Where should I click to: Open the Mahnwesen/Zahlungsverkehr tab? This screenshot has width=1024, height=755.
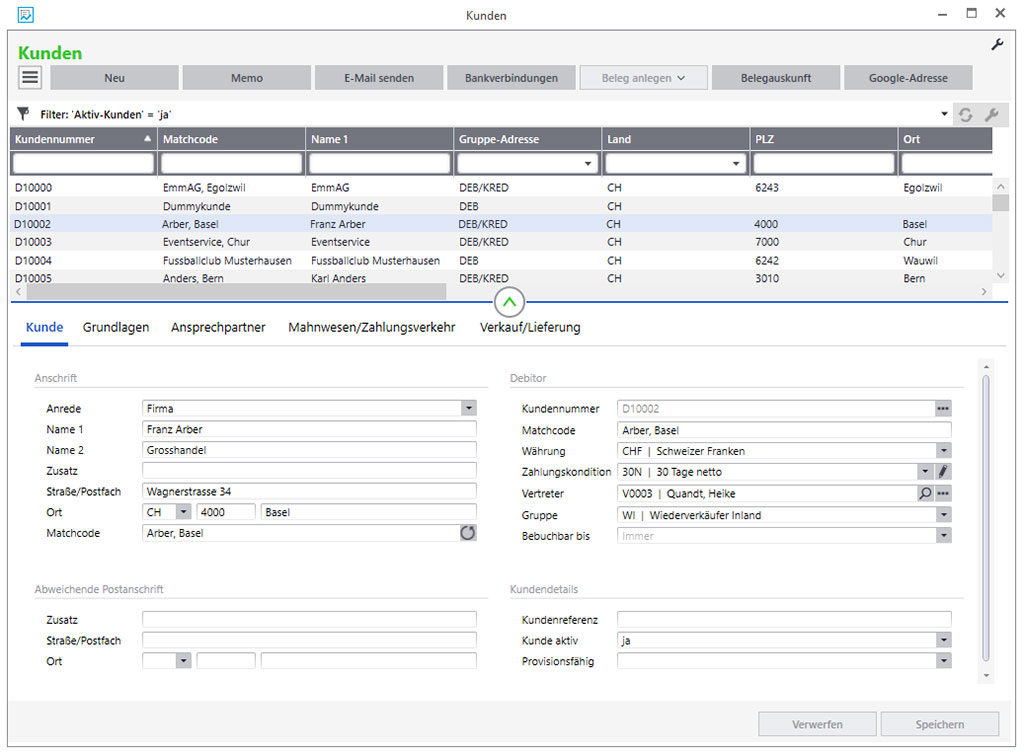[372, 327]
